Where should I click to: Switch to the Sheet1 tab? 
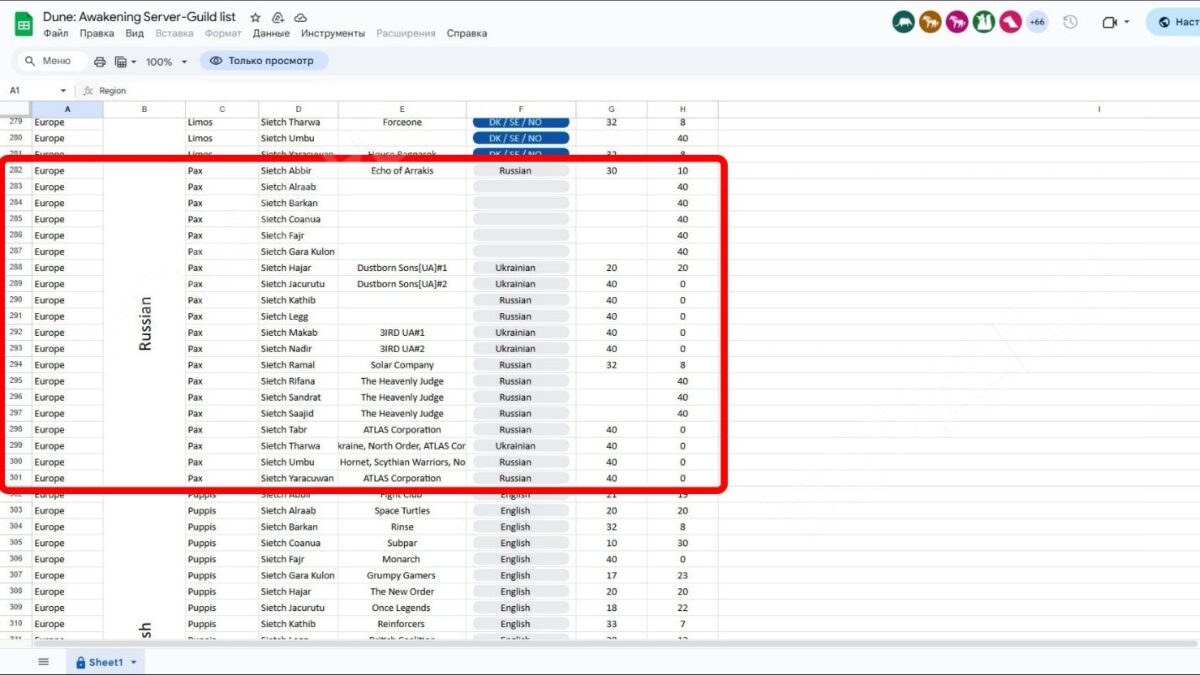(106, 662)
